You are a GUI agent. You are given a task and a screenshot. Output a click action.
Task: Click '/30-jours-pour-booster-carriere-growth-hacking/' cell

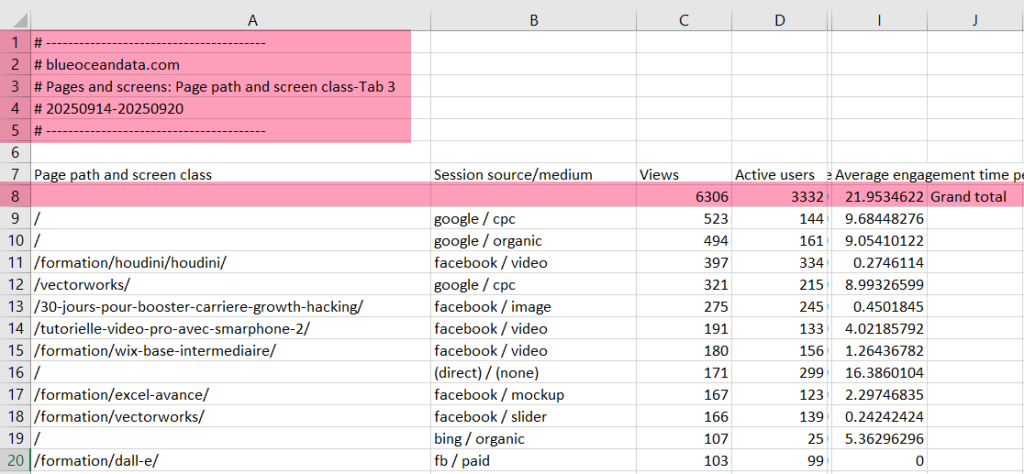pos(231,306)
